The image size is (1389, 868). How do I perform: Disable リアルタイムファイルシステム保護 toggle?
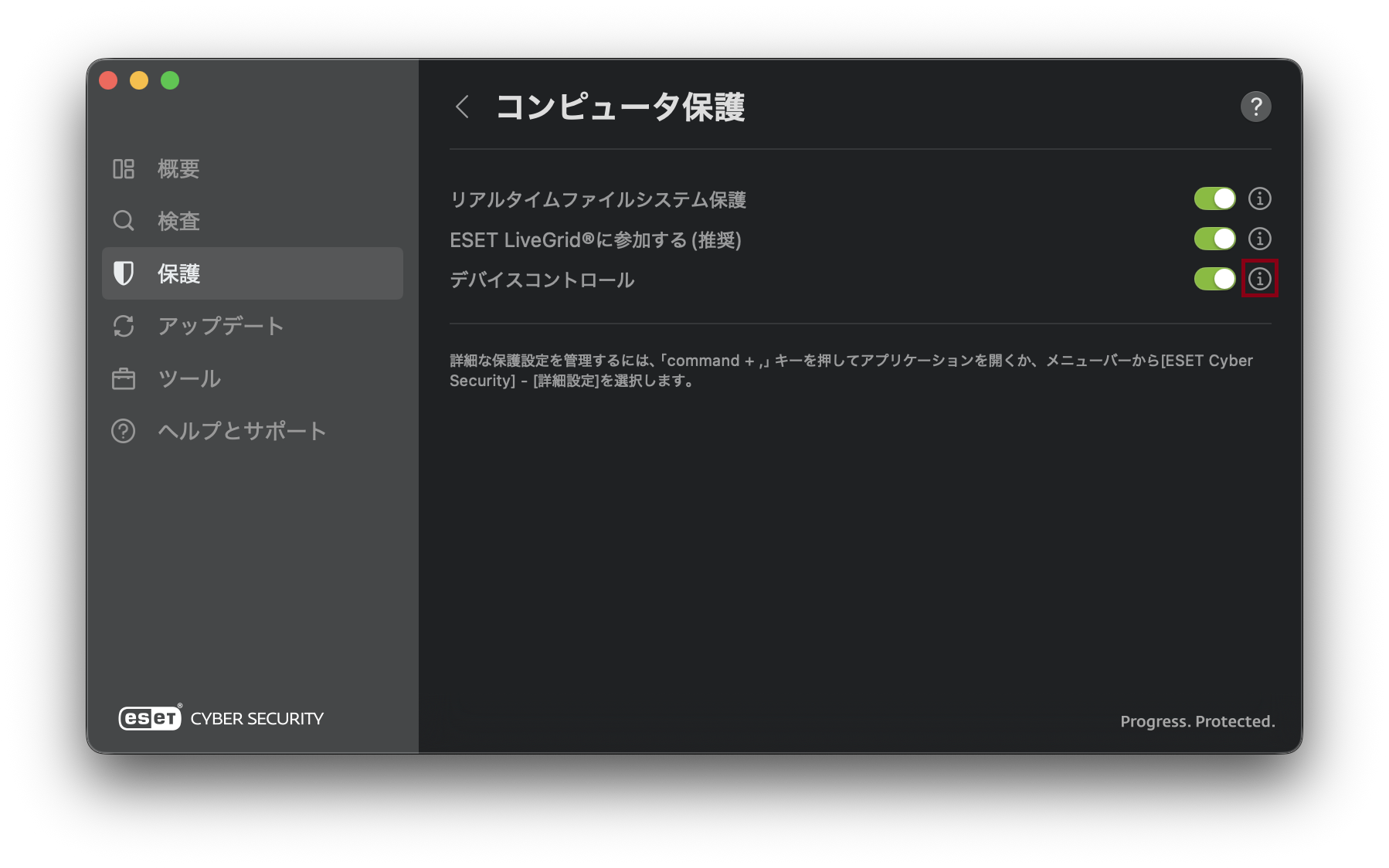1214,199
